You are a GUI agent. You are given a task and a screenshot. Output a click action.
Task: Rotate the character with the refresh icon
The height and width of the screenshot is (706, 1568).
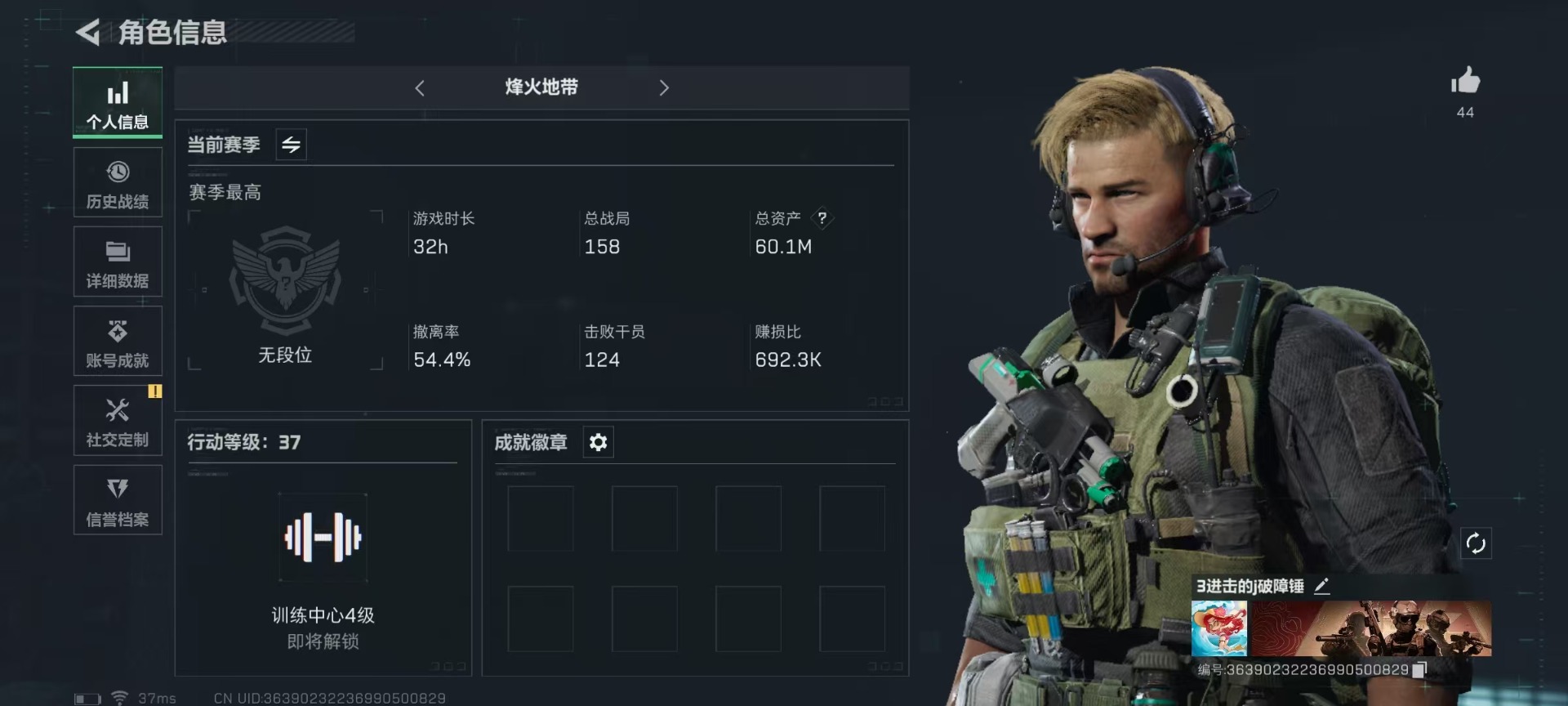pos(1476,543)
